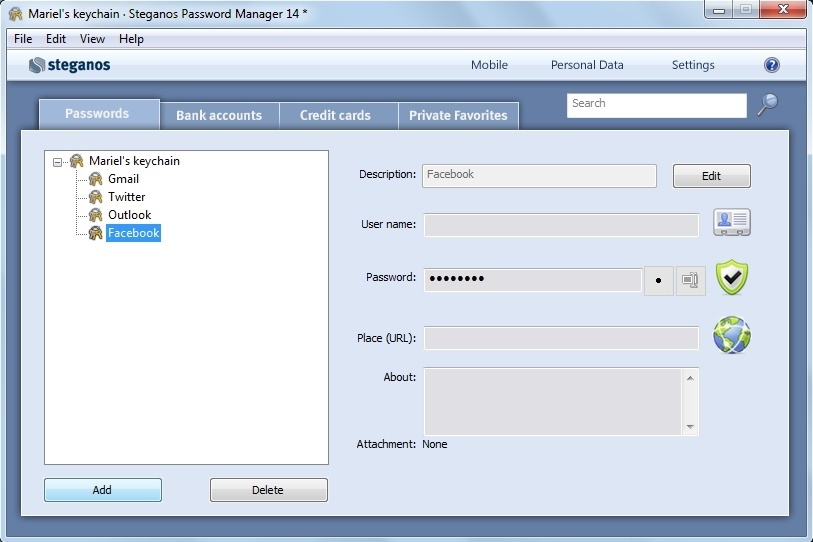Viewport: 813px width, 542px height.
Task: Click the Mariel's keychain root keys icon
Action: click(x=77, y=161)
